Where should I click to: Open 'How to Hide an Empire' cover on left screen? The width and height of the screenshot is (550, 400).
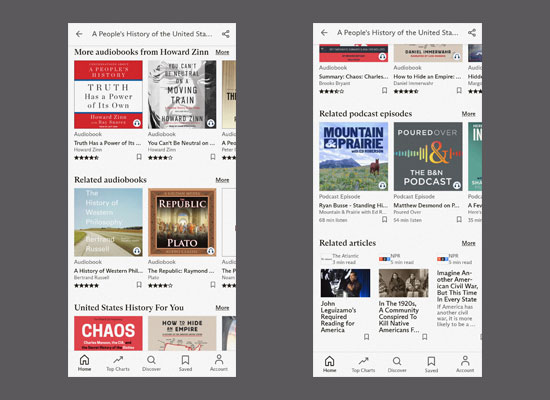point(182,333)
